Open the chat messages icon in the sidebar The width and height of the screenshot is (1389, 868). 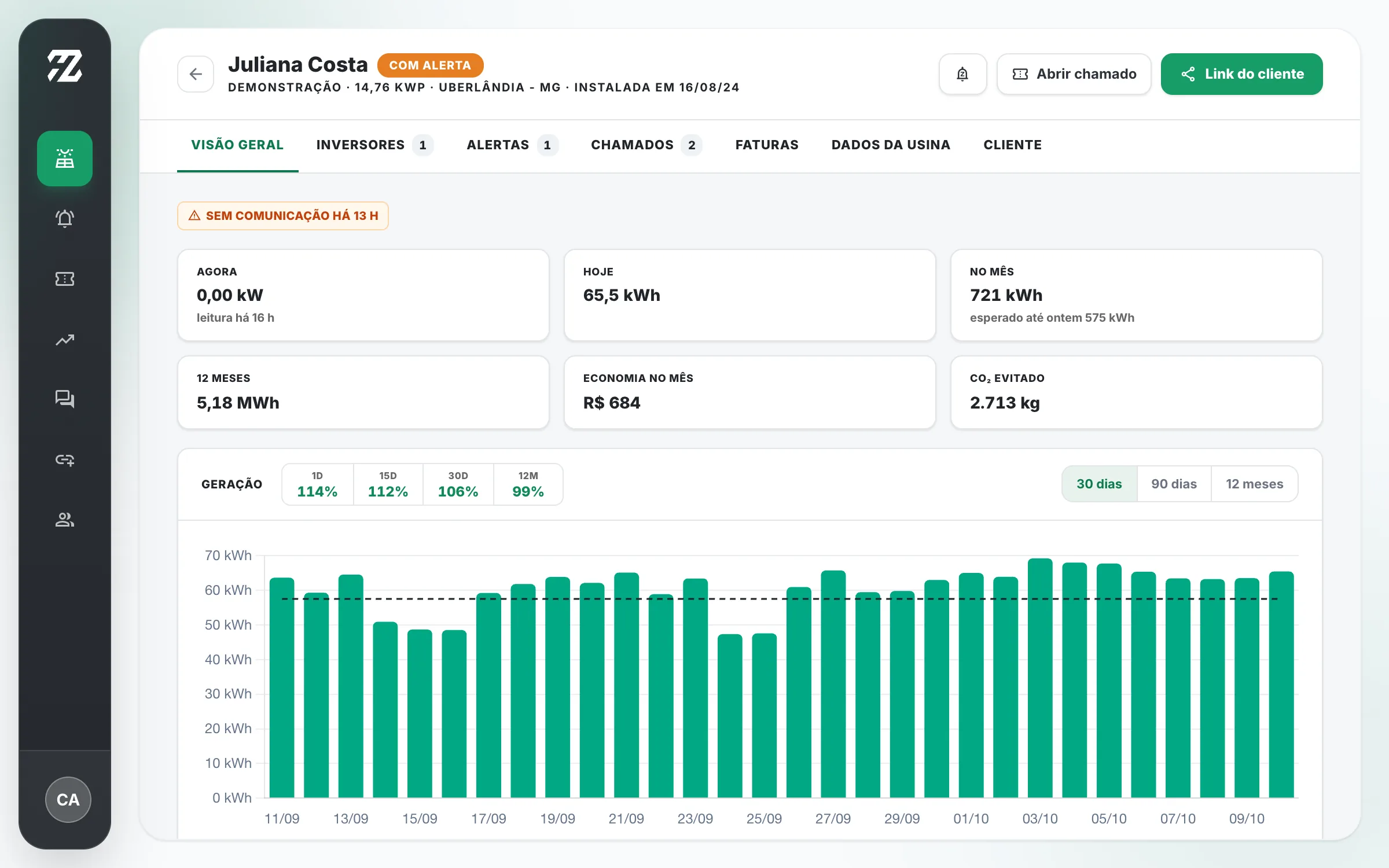pos(65,399)
